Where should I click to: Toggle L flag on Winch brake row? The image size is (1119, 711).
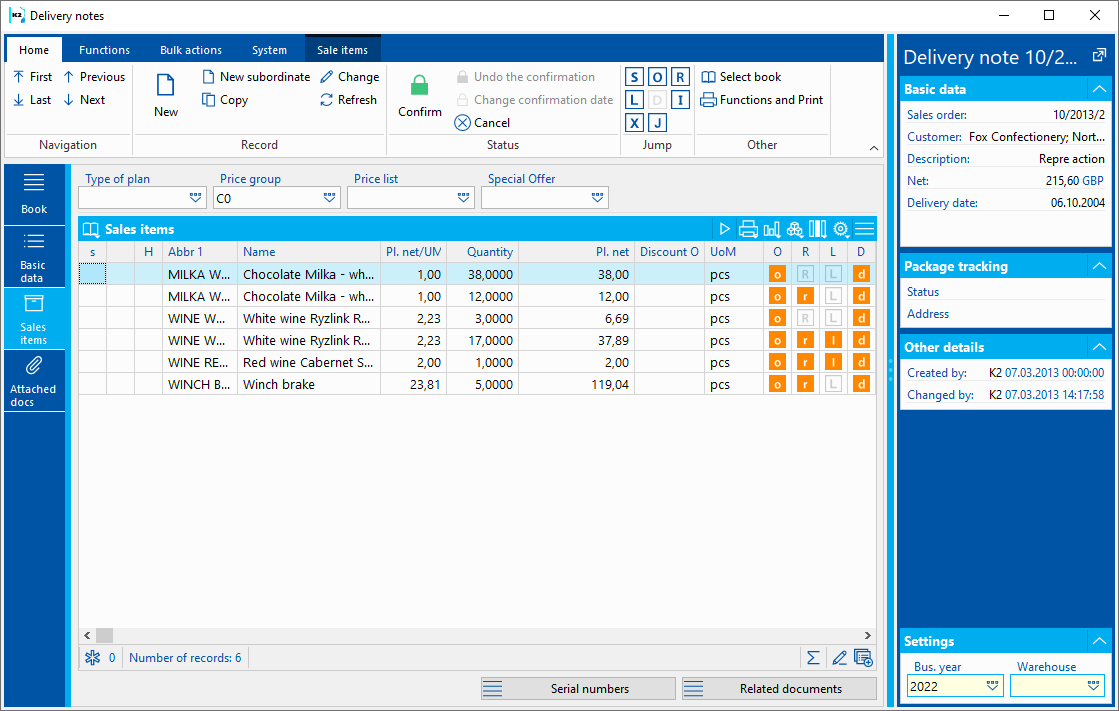click(x=833, y=384)
